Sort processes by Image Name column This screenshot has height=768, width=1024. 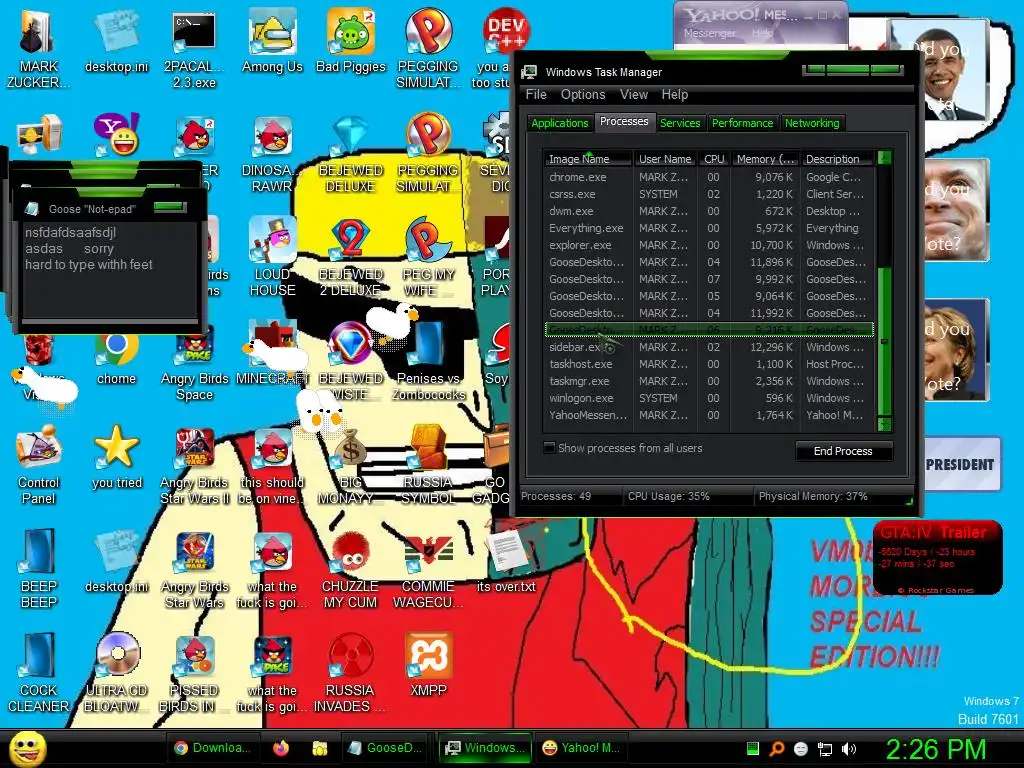tap(587, 159)
